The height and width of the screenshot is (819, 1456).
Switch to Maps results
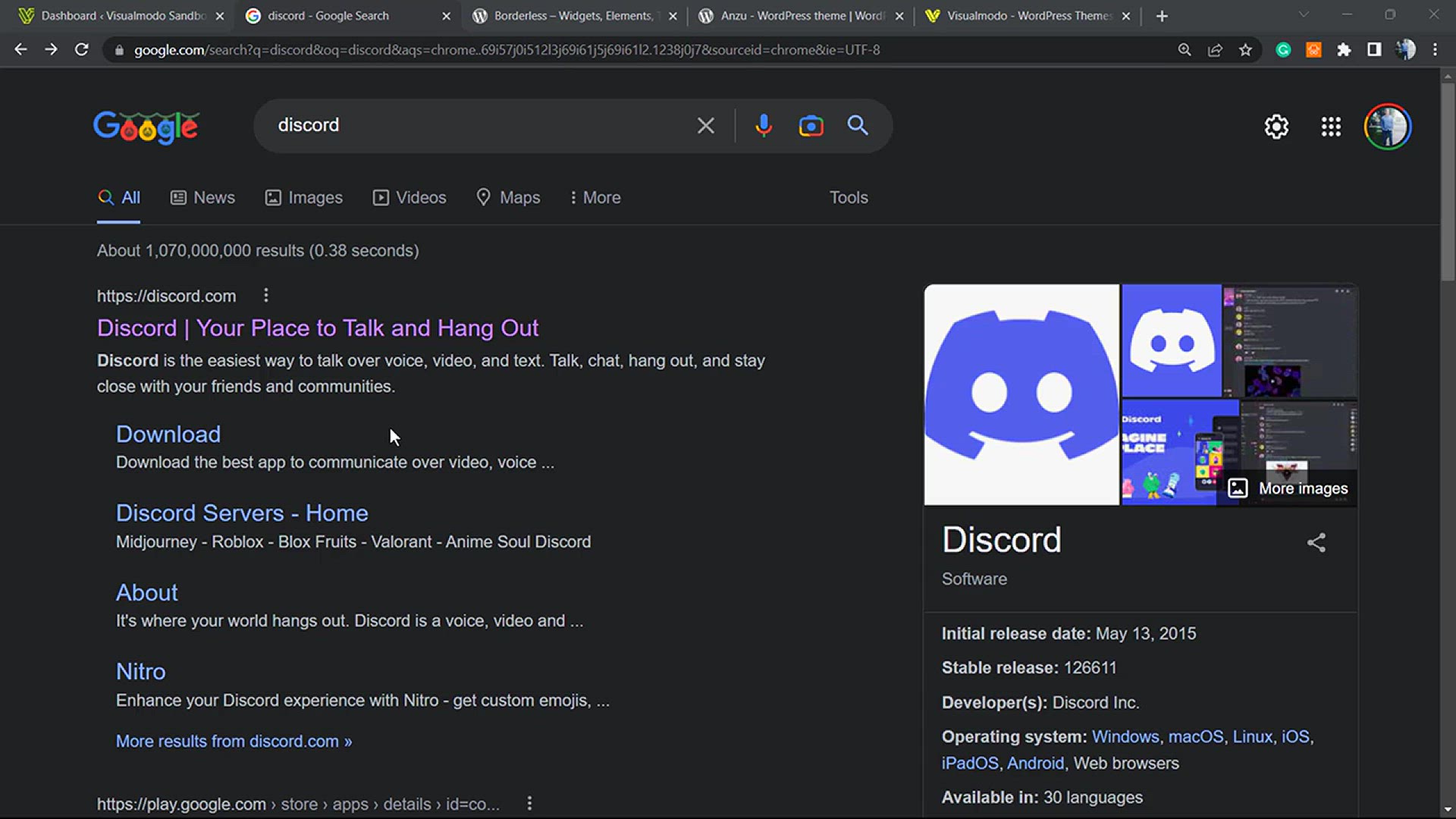point(508,197)
